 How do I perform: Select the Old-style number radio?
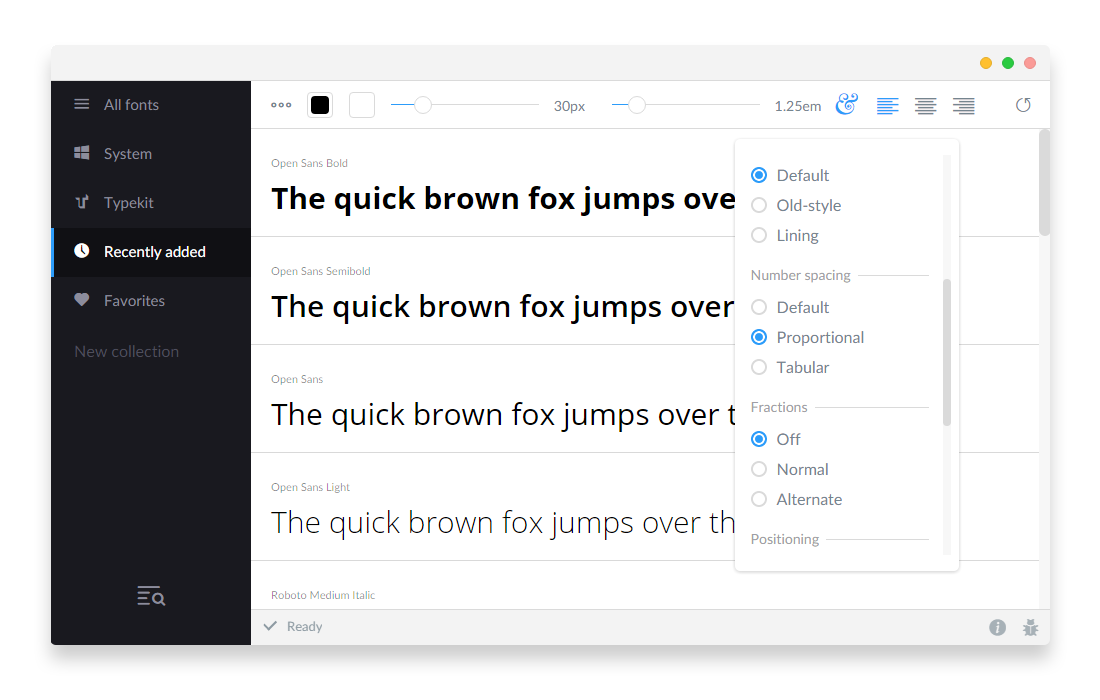(759, 206)
